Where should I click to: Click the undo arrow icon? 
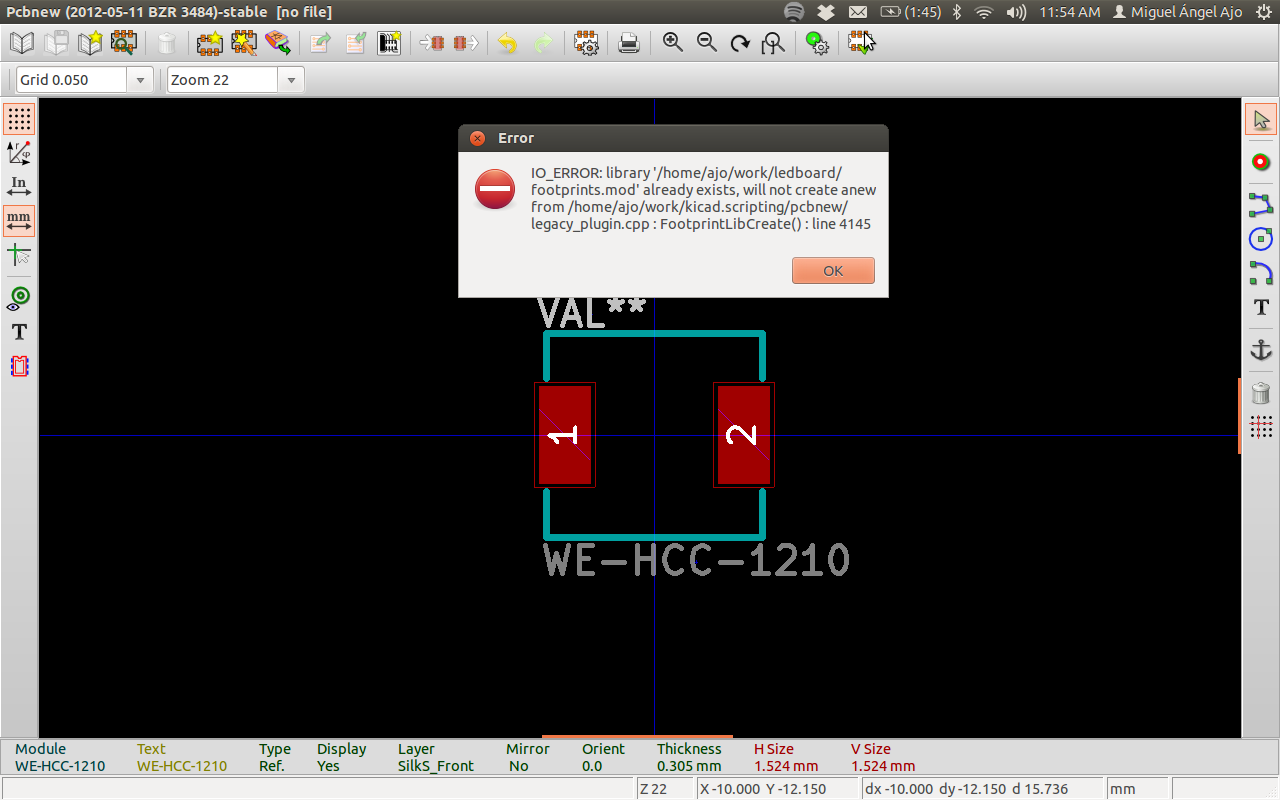point(508,43)
